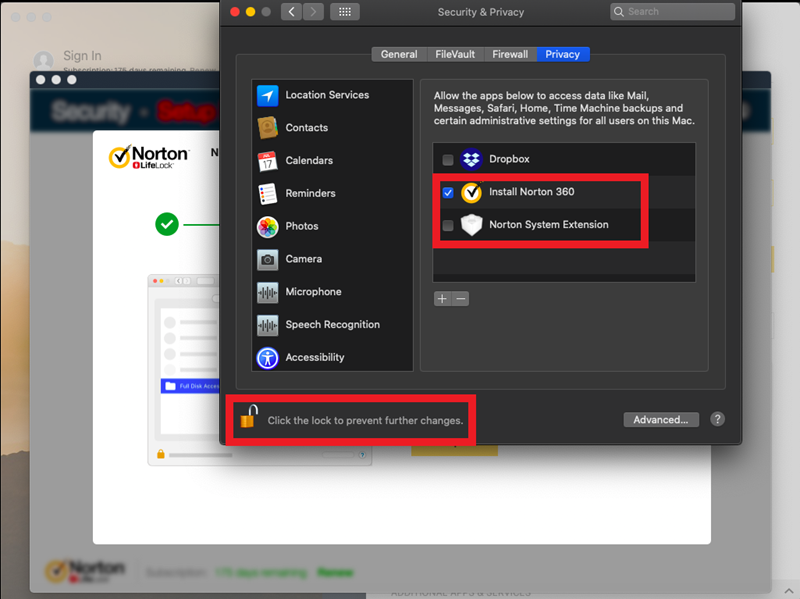The image size is (800, 599).
Task: Click the Dropbox name in app list
Action: (509, 159)
